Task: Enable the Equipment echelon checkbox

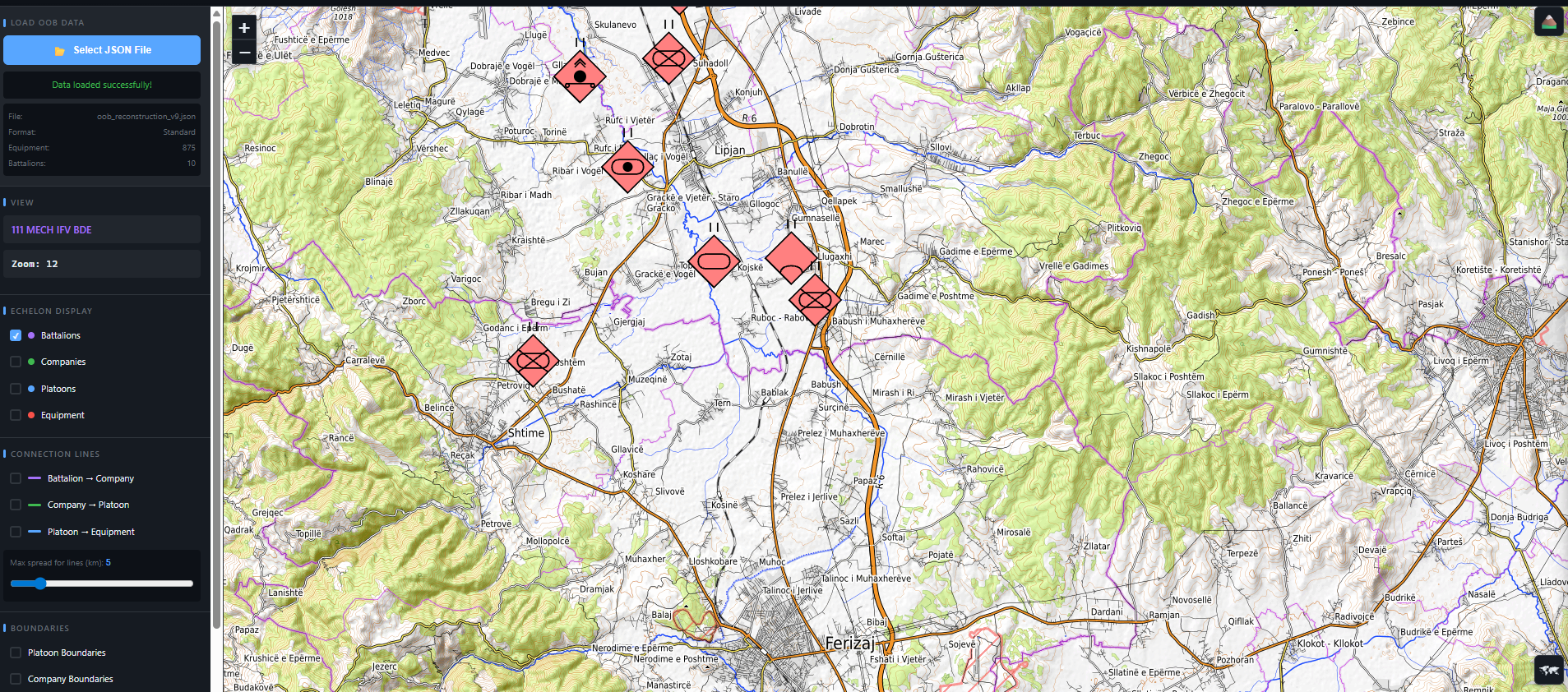Action: pos(16,415)
